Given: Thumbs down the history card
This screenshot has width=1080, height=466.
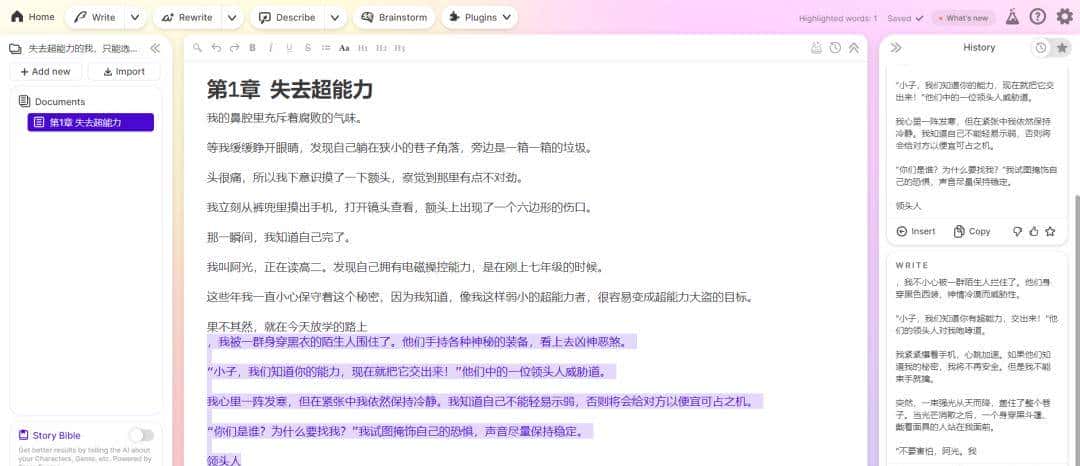Looking at the screenshot, I should (x=1017, y=231).
